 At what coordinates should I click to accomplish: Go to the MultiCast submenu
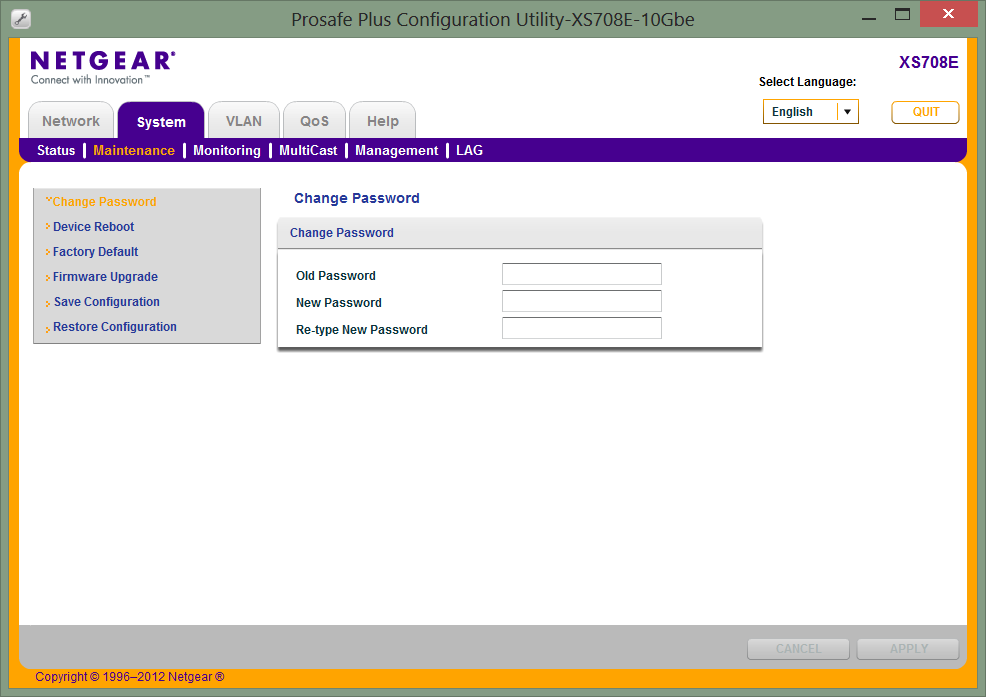308,150
